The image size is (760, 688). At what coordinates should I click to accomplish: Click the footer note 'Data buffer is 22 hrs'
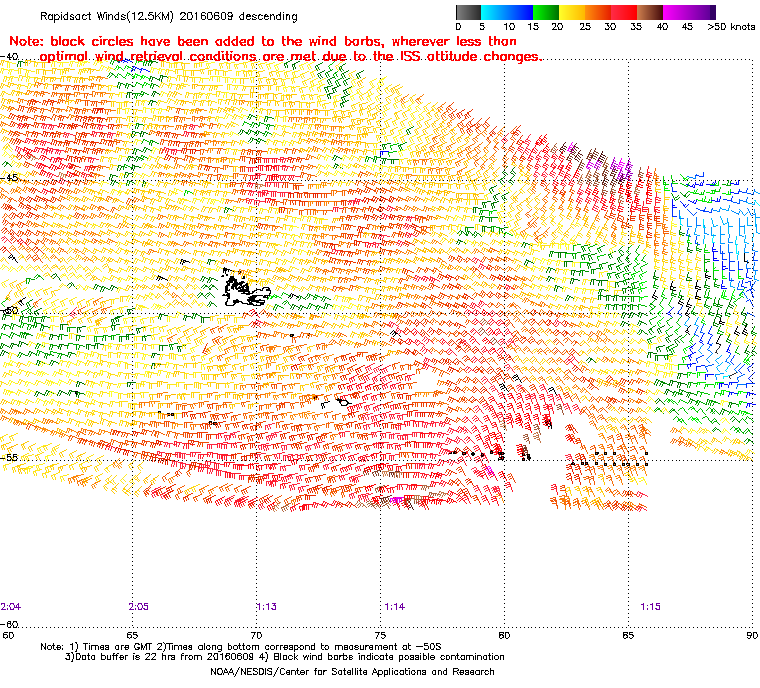pos(159,657)
